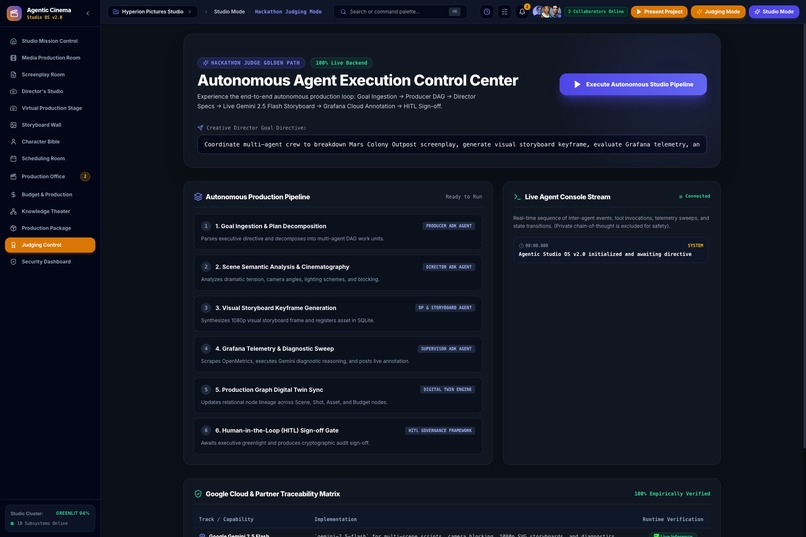Open Virtual Production Stage in sidebar

pyautogui.click(x=50, y=108)
